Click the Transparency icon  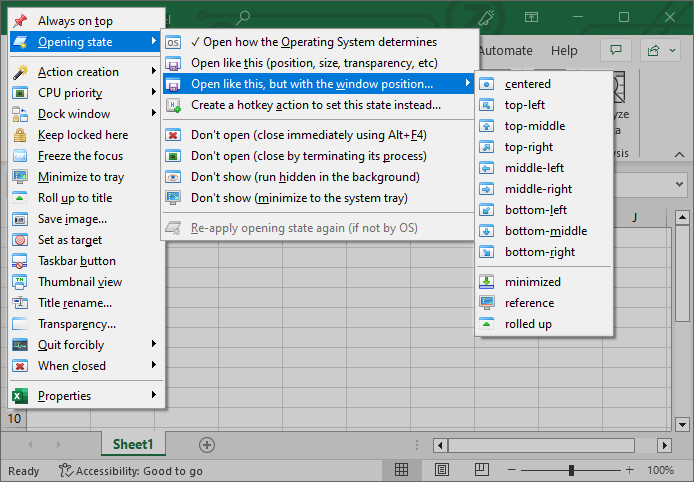click(x=20, y=324)
